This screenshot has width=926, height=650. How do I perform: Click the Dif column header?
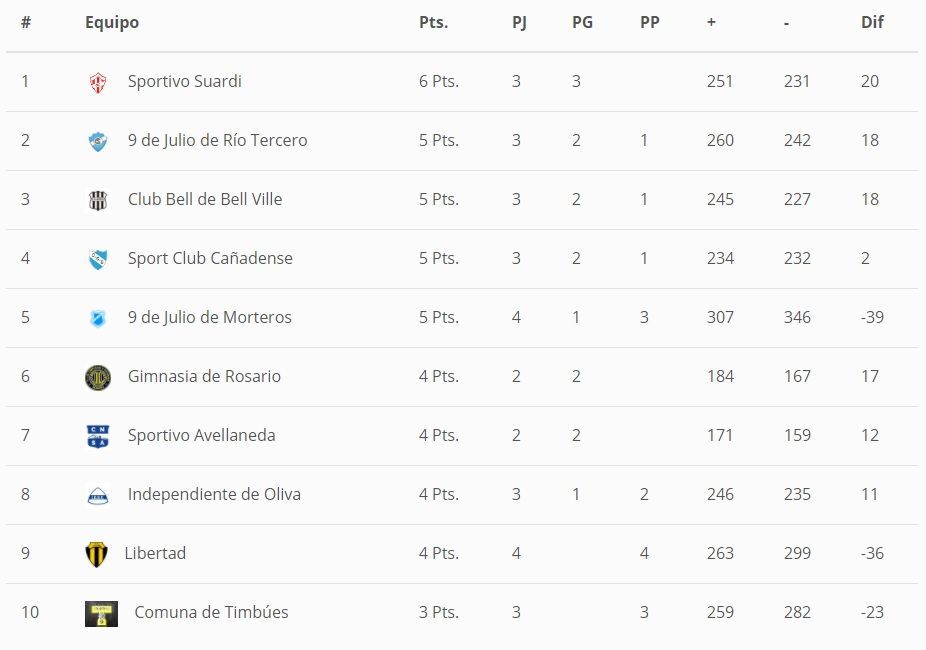(872, 22)
